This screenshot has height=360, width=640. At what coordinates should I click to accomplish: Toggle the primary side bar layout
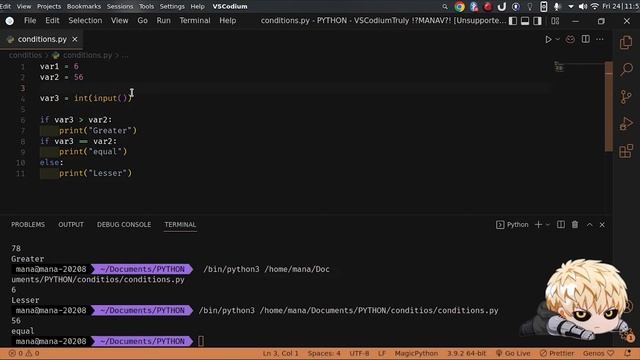[513, 21]
